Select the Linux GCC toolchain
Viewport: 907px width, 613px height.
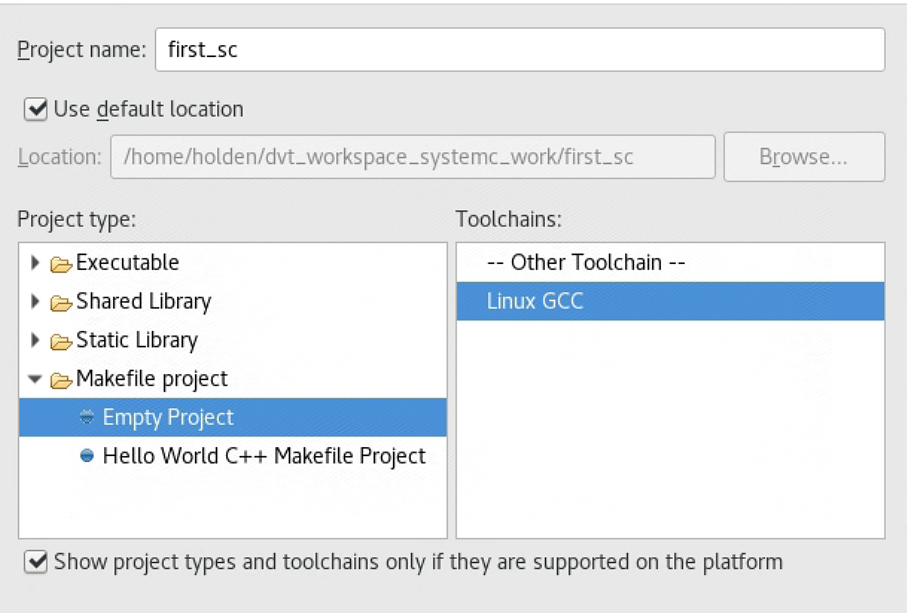pyautogui.click(x=535, y=301)
